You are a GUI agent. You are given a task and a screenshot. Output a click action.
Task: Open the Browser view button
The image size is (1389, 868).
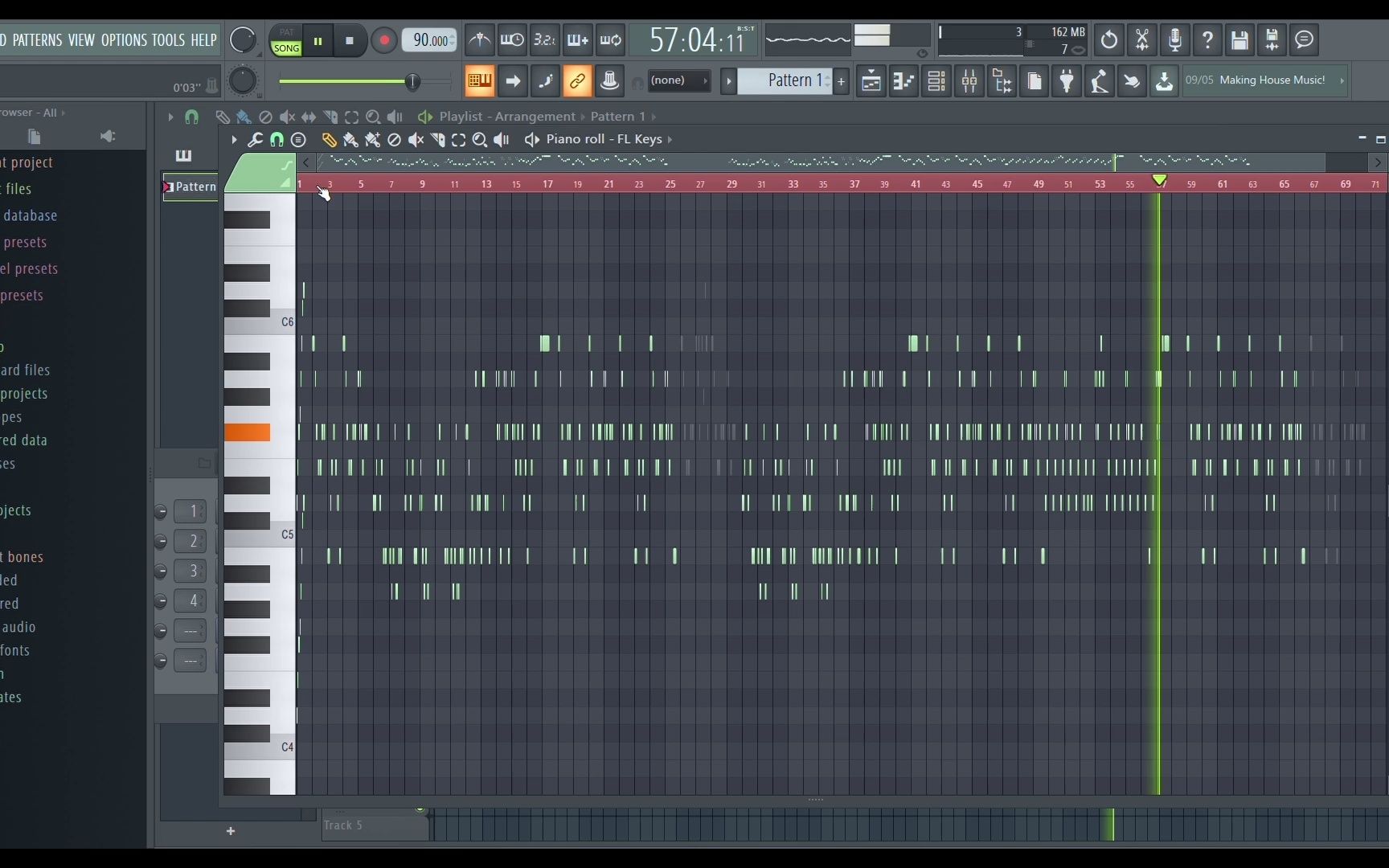click(x=1002, y=81)
